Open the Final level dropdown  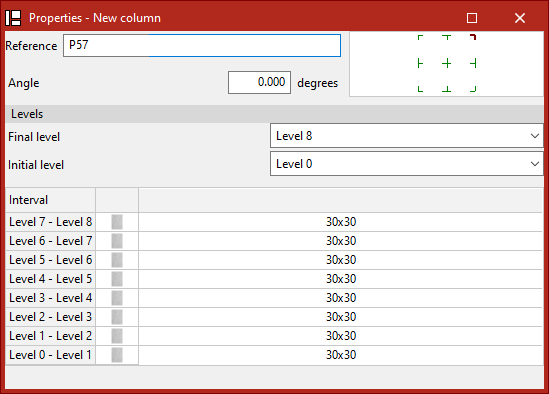coord(406,136)
